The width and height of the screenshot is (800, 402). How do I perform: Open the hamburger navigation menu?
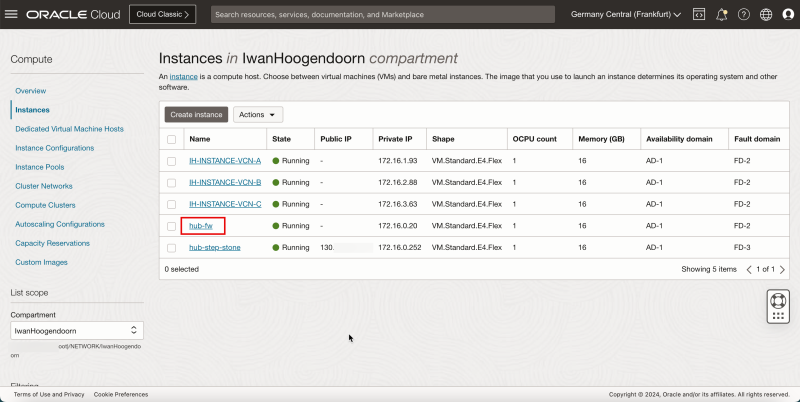pos(12,15)
